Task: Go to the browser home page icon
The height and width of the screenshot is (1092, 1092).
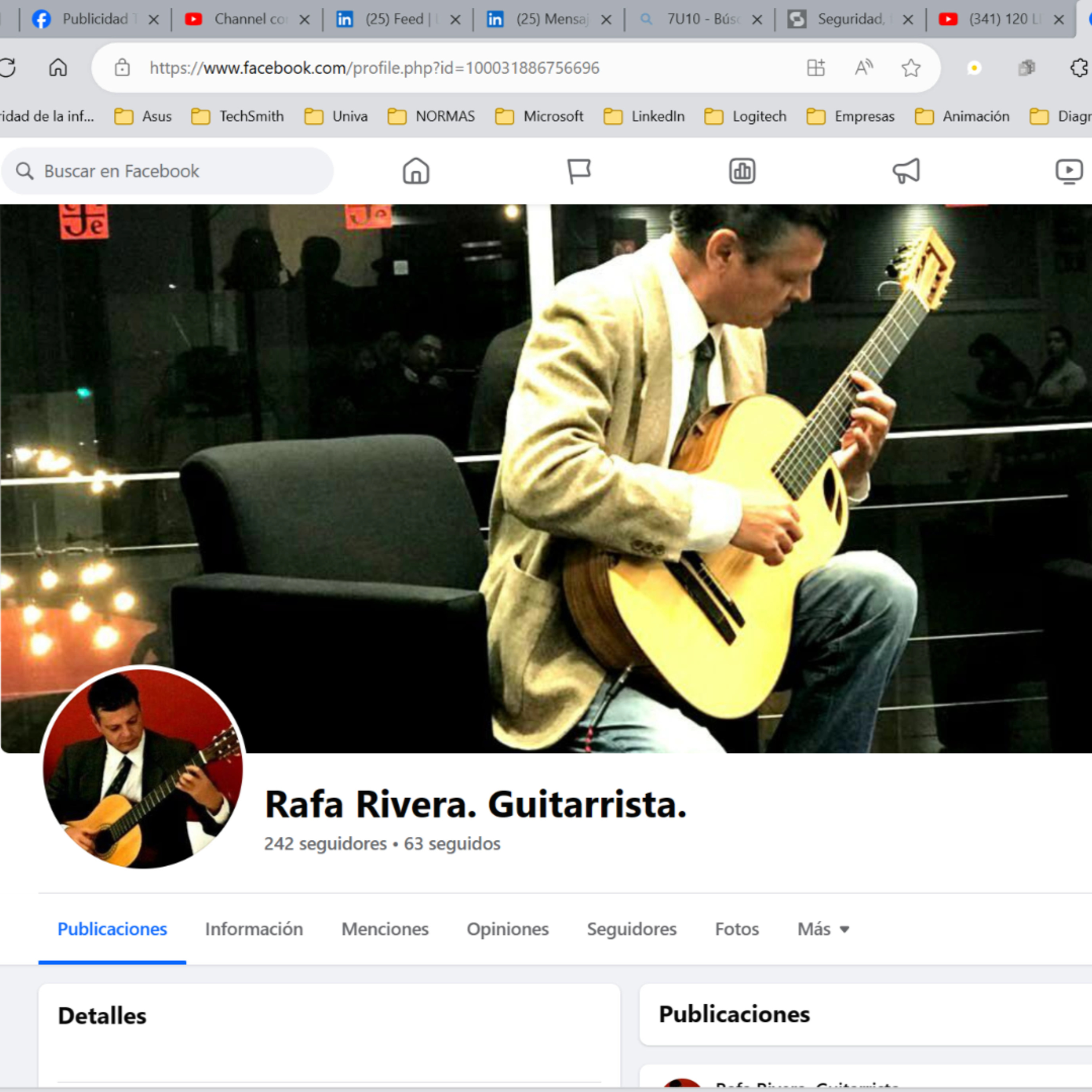Action: tap(58, 68)
